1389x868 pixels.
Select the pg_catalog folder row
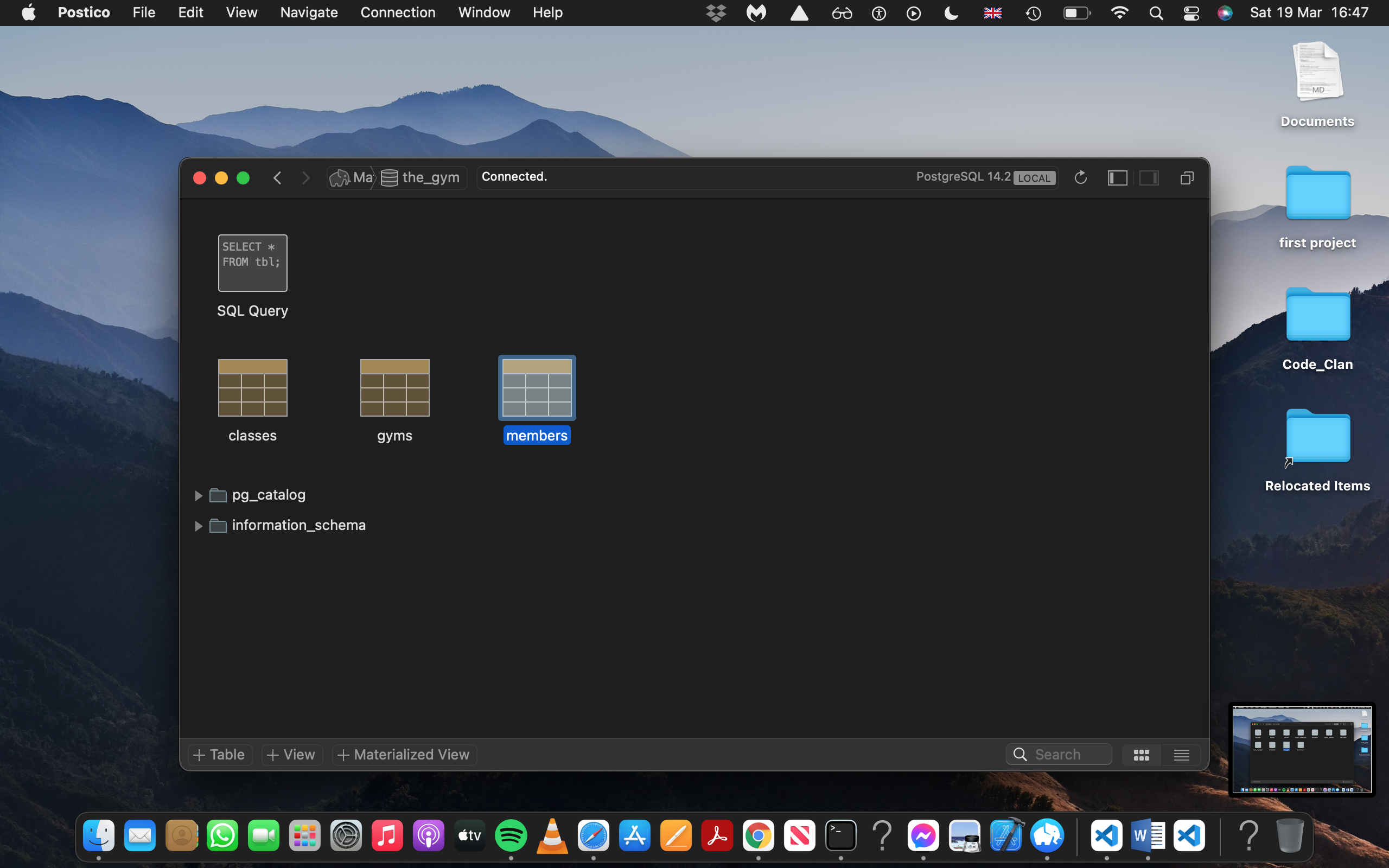click(x=257, y=495)
